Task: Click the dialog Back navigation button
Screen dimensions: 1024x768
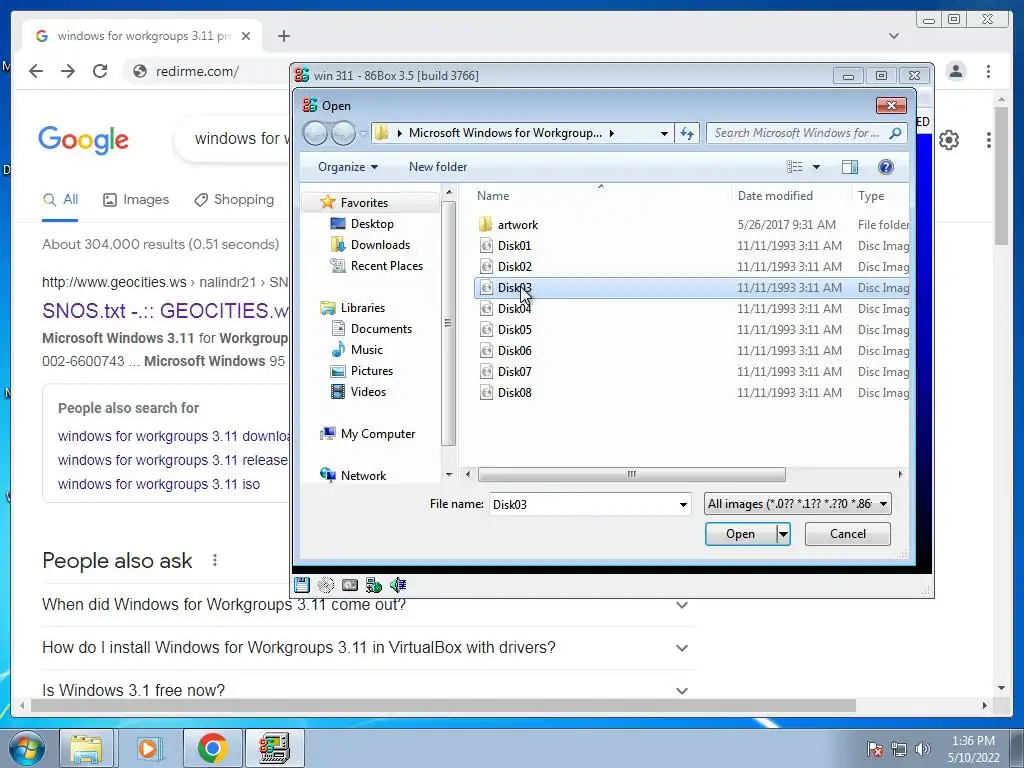Action: click(x=315, y=133)
